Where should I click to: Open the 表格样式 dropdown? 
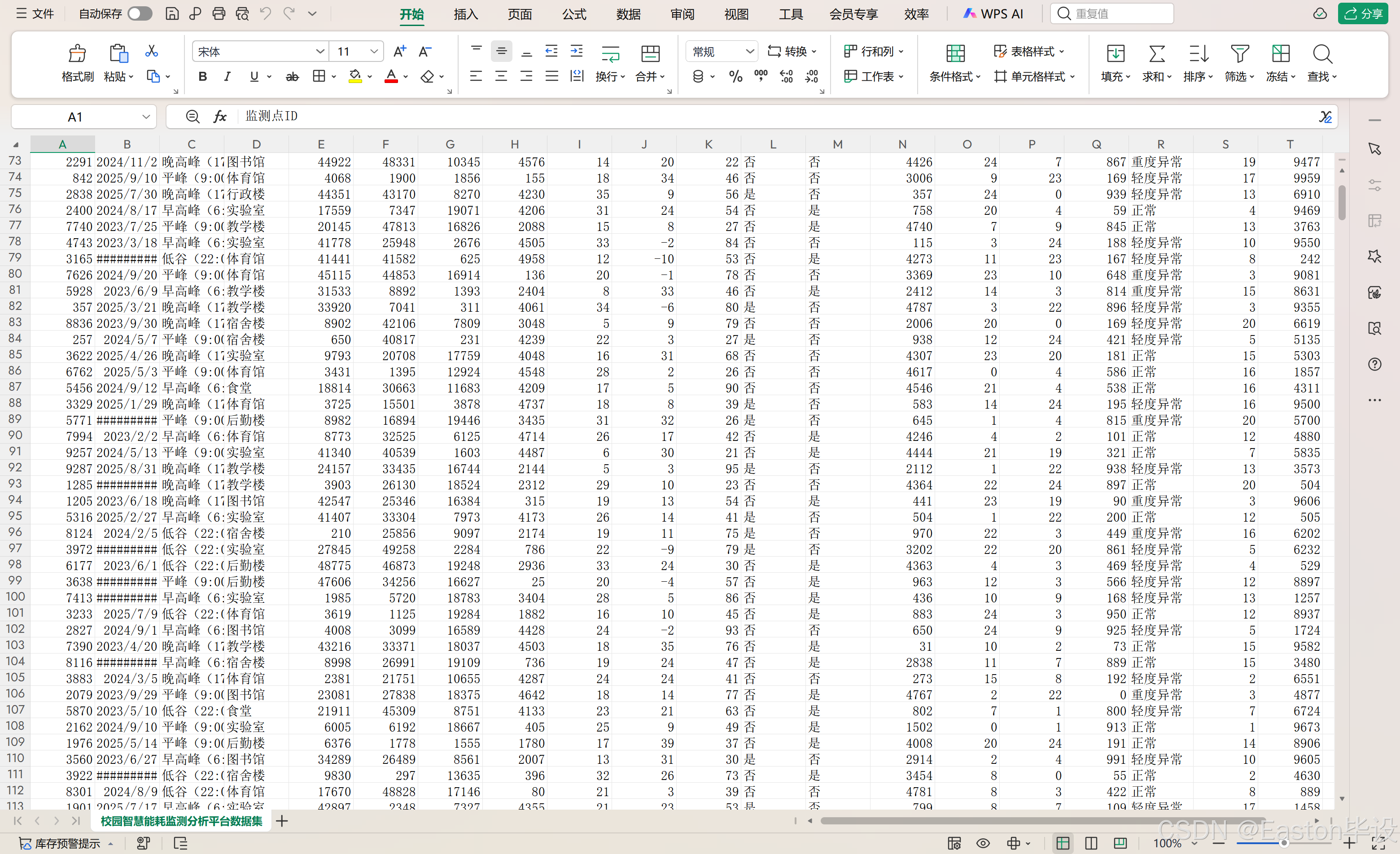(1029, 51)
